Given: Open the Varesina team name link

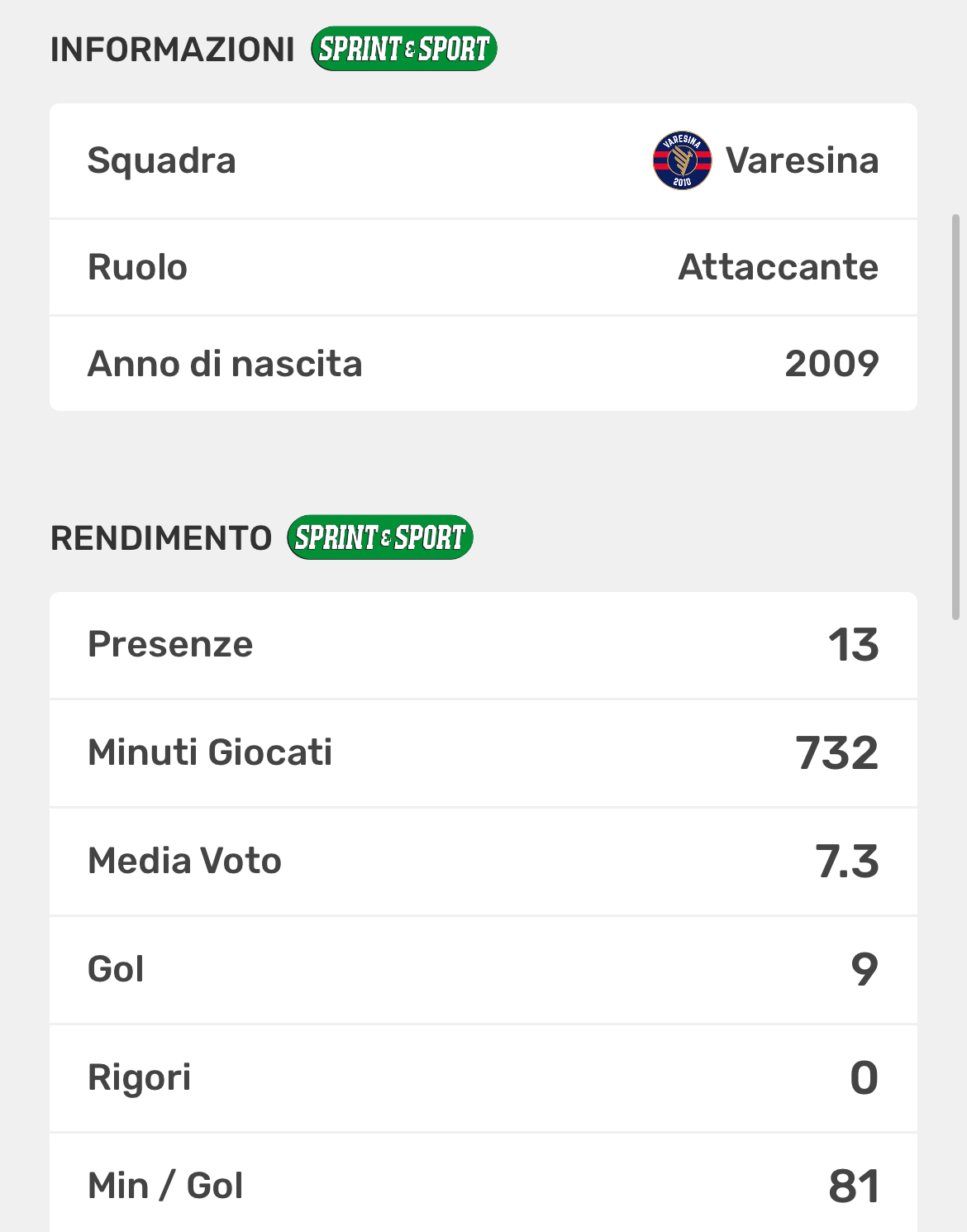Looking at the screenshot, I should (x=802, y=160).
